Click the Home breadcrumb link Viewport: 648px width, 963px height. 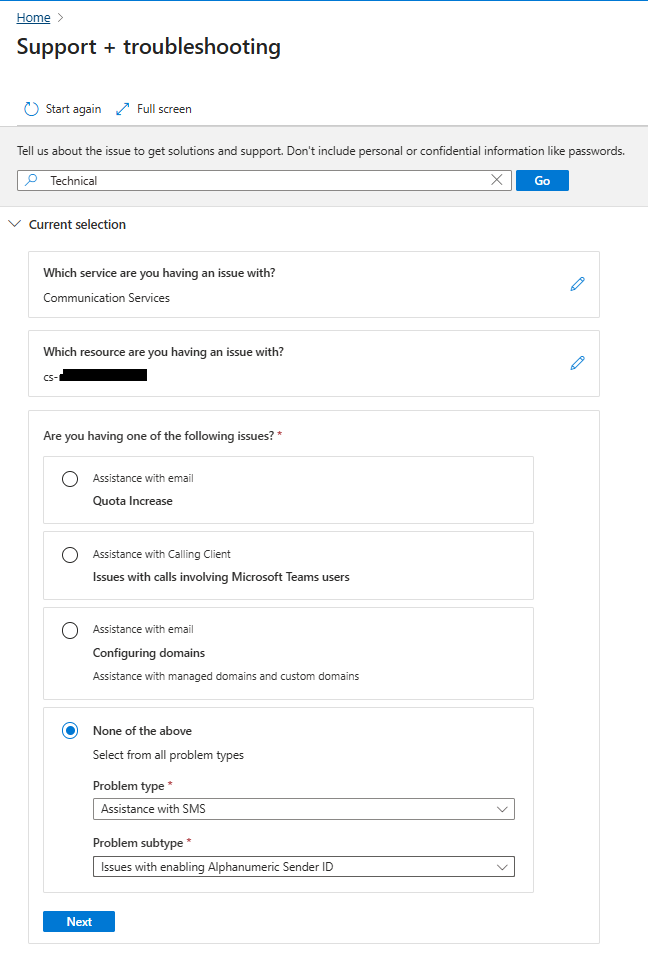(x=34, y=18)
